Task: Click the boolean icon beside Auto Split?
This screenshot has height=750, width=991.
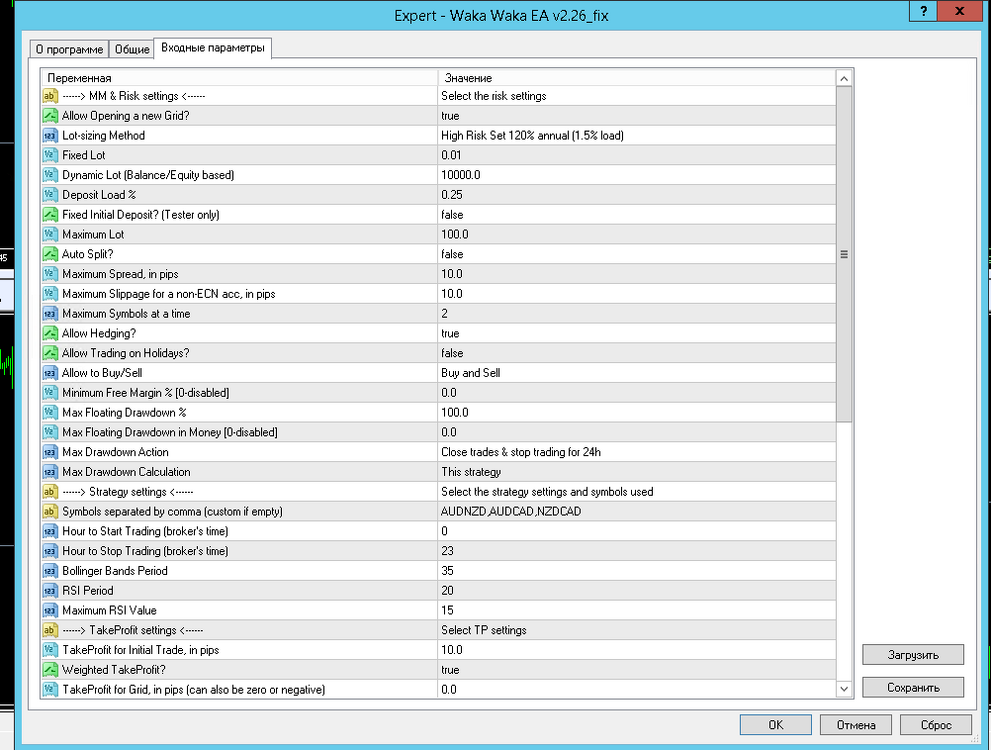Action: click(50, 254)
